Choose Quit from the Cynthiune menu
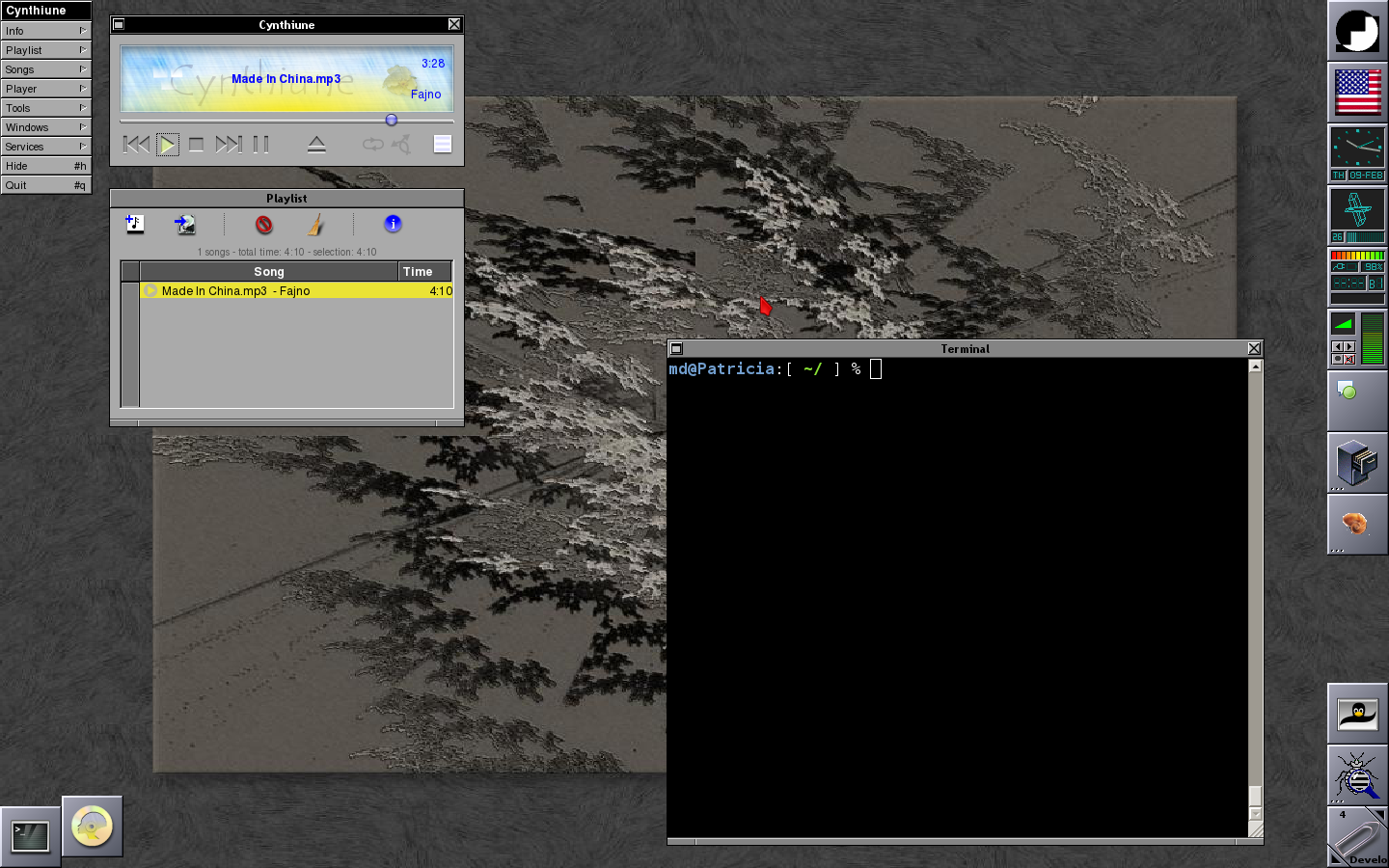 point(45,185)
